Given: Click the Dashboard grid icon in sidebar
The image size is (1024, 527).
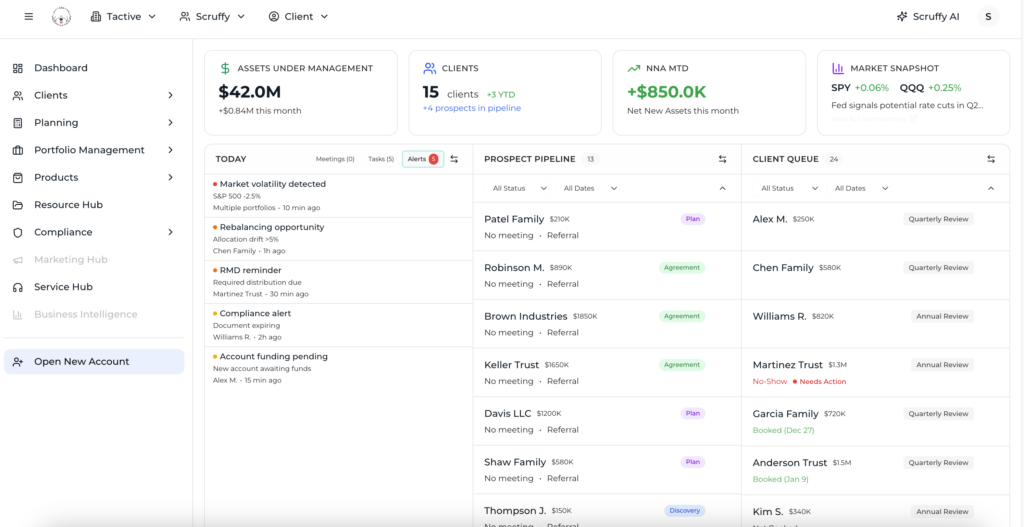Looking at the screenshot, I should [x=18, y=68].
